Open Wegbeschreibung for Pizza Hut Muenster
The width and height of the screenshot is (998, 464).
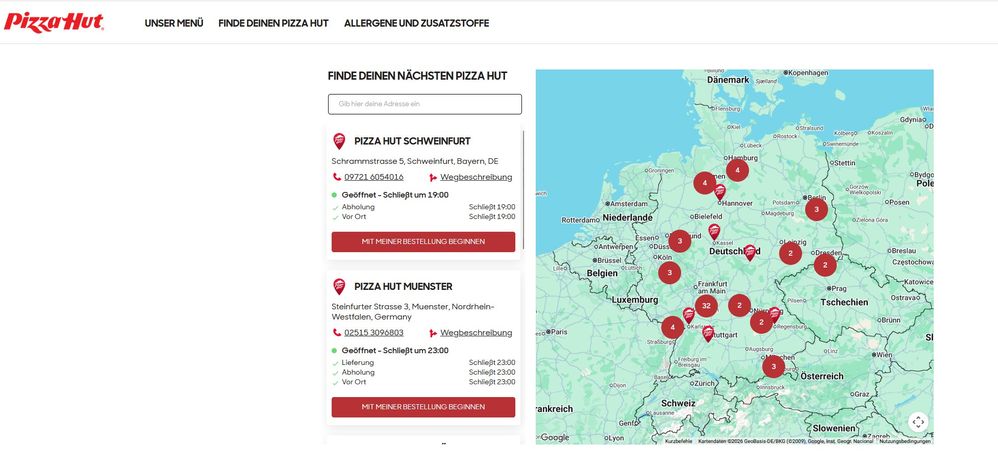tap(476, 332)
